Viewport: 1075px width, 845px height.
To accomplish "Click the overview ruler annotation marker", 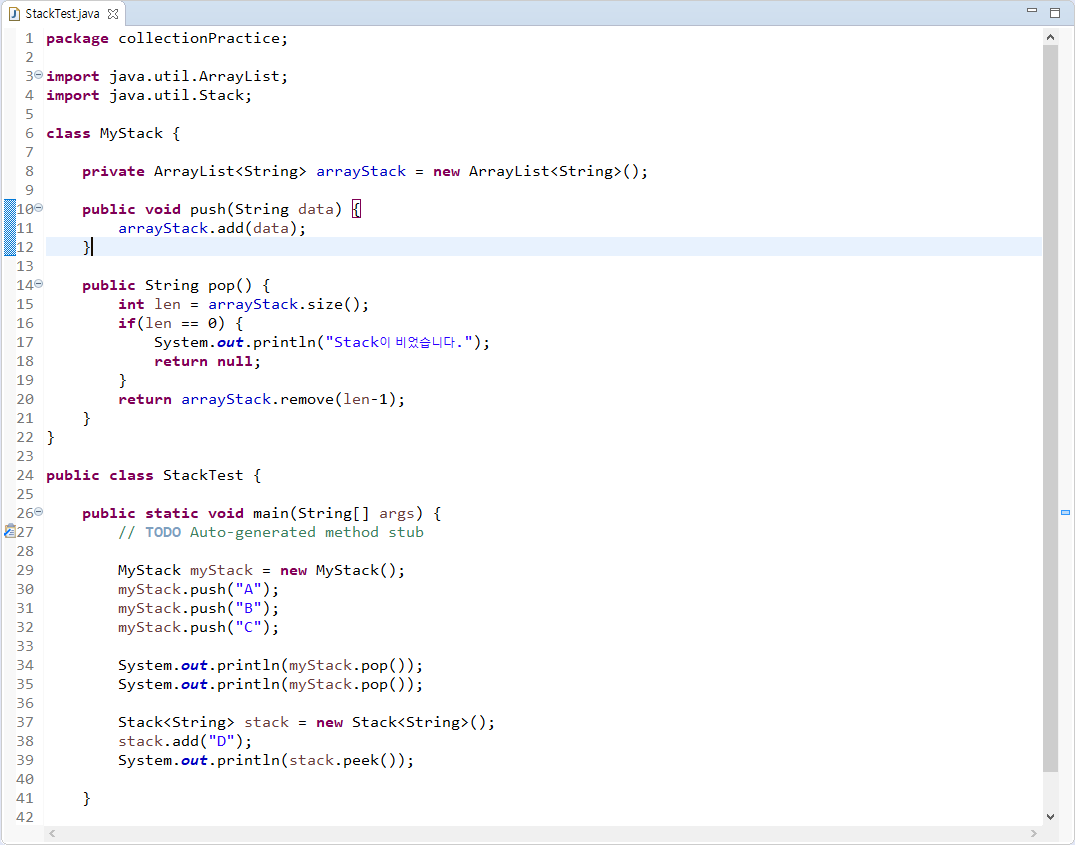I will click(1065, 512).
